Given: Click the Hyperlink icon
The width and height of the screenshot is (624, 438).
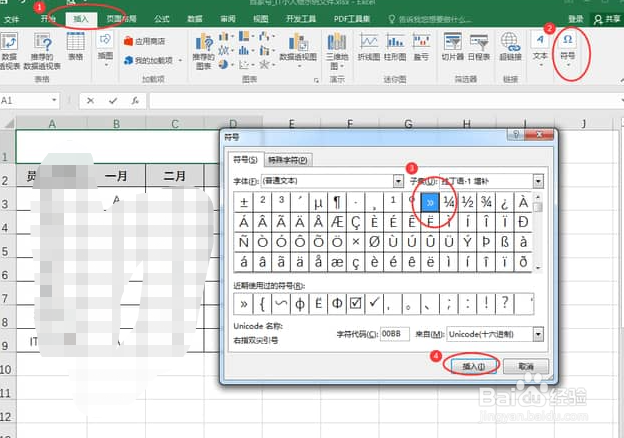Looking at the screenshot, I should (x=510, y=47).
